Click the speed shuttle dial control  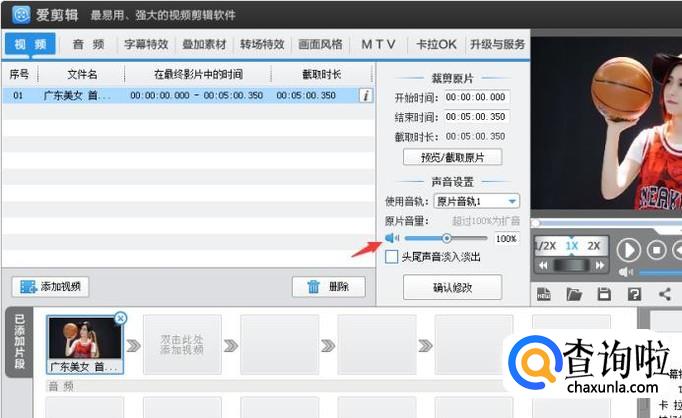(572, 265)
